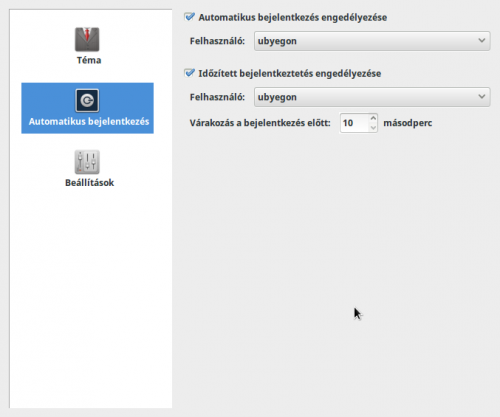500x417 pixels.
Task: Open the Felhasználó dropdown under timed login
Action: point(372,97)
